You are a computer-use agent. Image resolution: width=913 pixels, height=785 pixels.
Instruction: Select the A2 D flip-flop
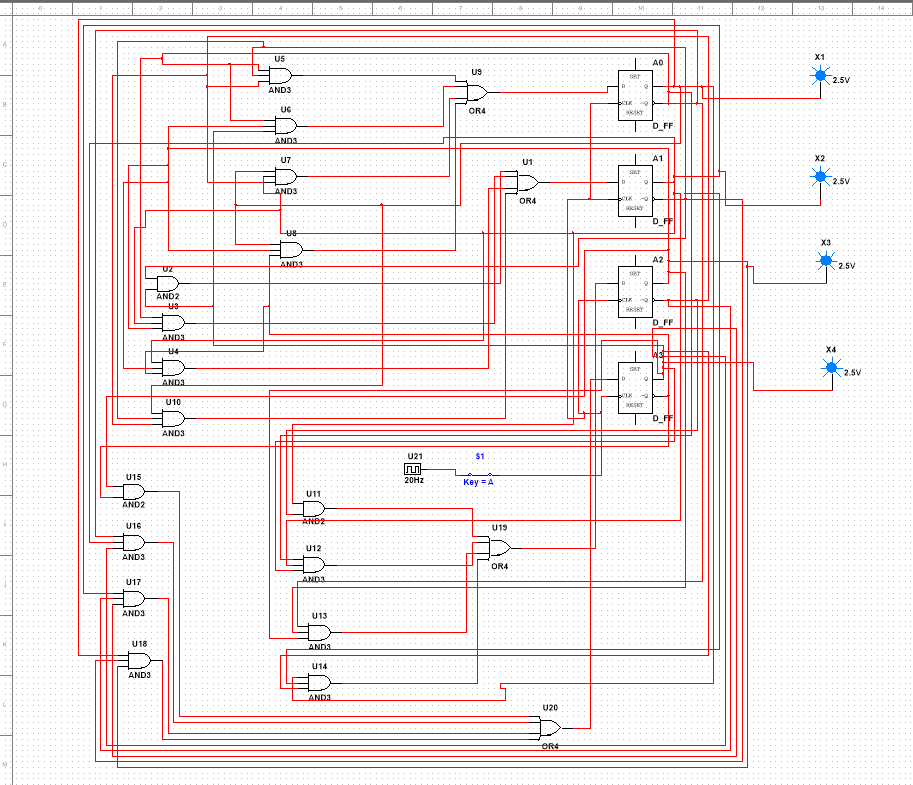[x=635, y=292]
